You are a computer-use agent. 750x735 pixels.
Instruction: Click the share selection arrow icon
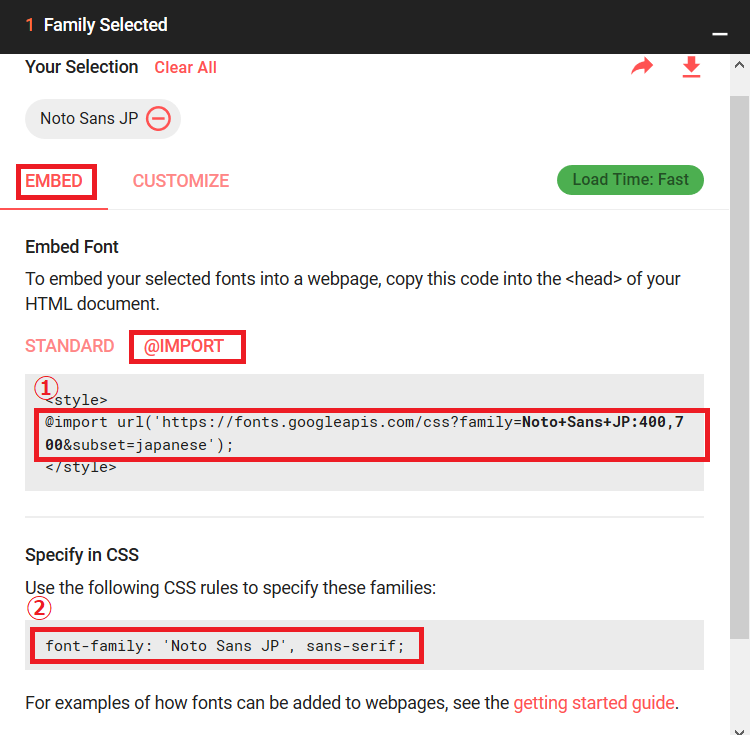coord(641,67)
